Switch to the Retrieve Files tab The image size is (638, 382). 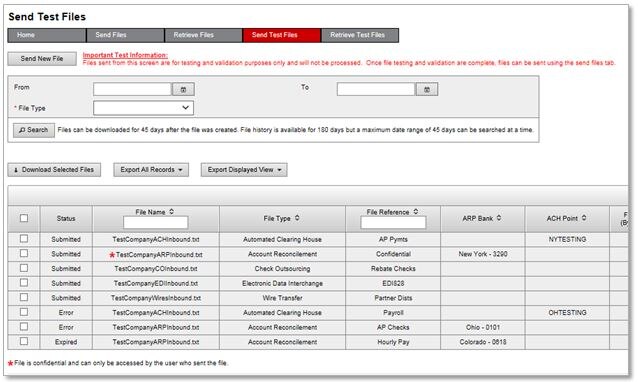coord(203,35)
